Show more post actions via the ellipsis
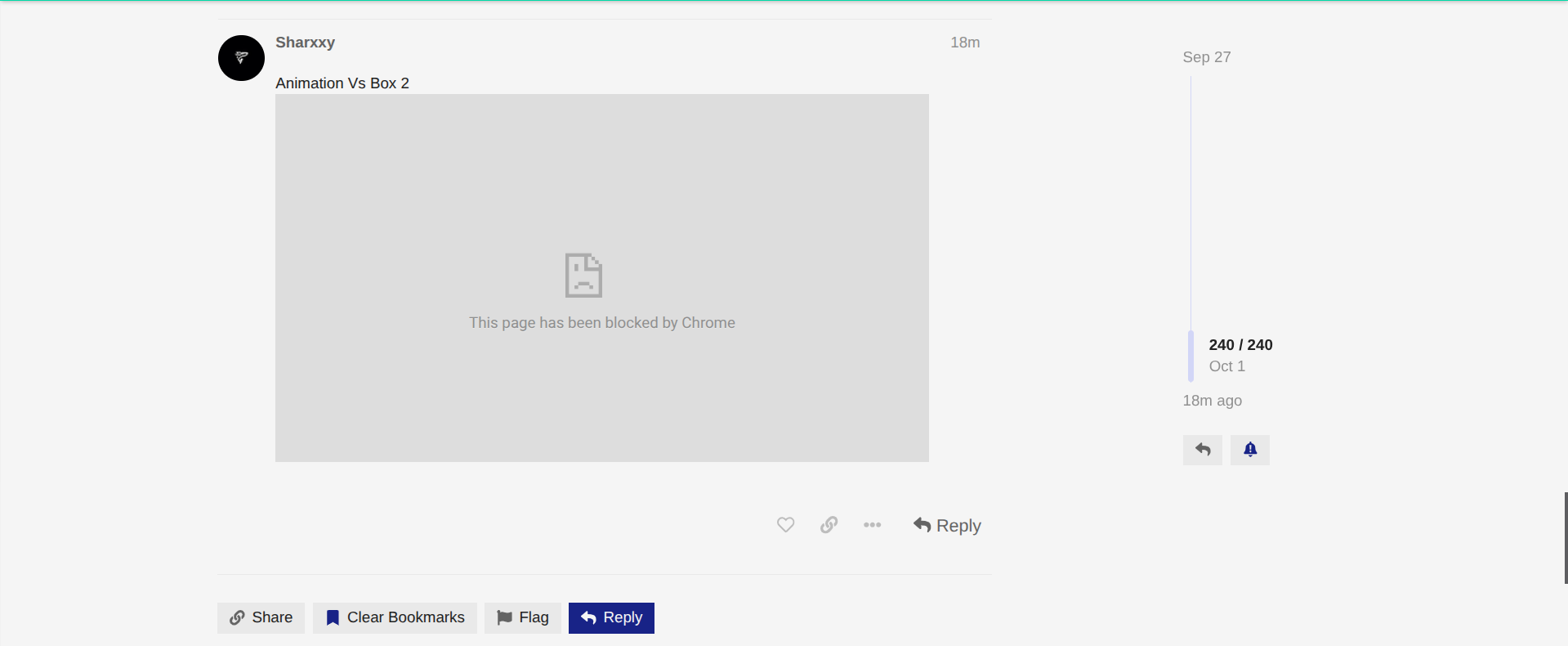Viewport: 1568px width, 646px height. (872, 525)
